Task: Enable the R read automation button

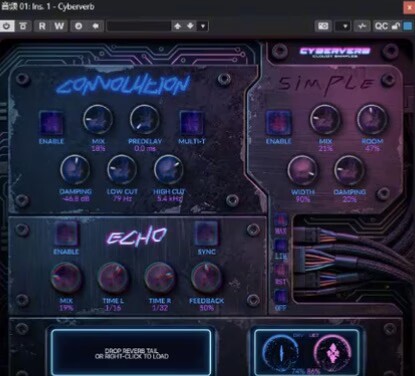Action: 42,26
